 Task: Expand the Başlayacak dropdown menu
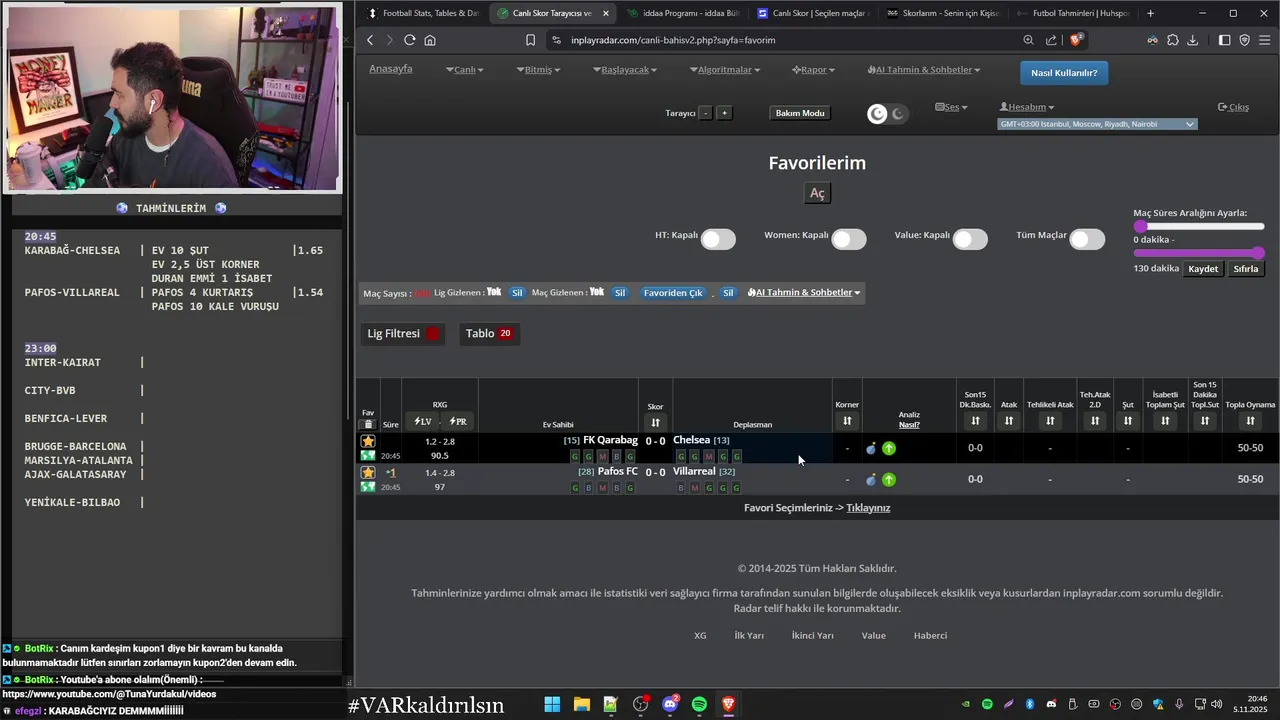tap(625, 70)
